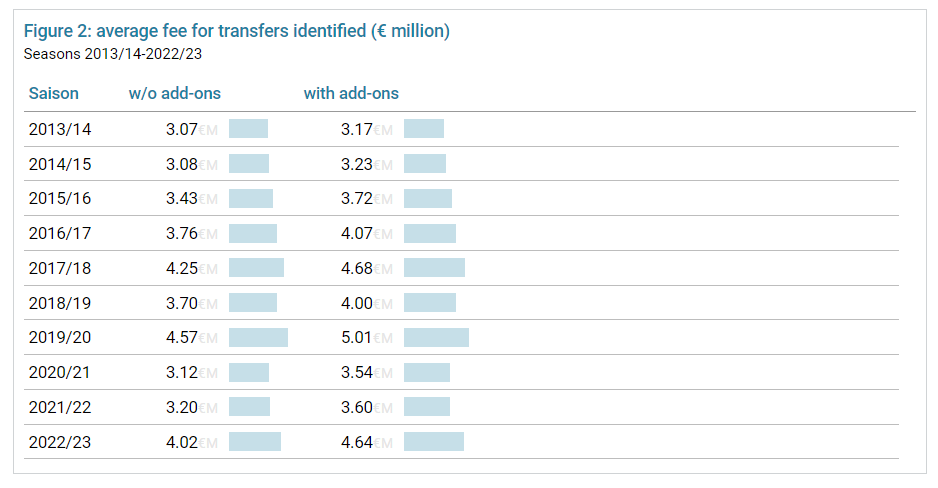This screenshot has width=938, height=488.
Task: Select the with add-ons column header
Action: tap(351, 93)
